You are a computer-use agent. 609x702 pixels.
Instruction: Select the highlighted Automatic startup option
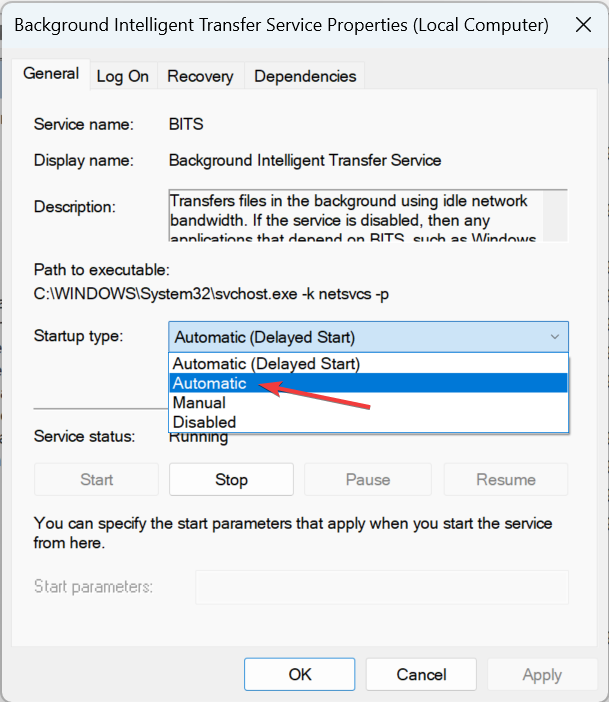(210, 383)
